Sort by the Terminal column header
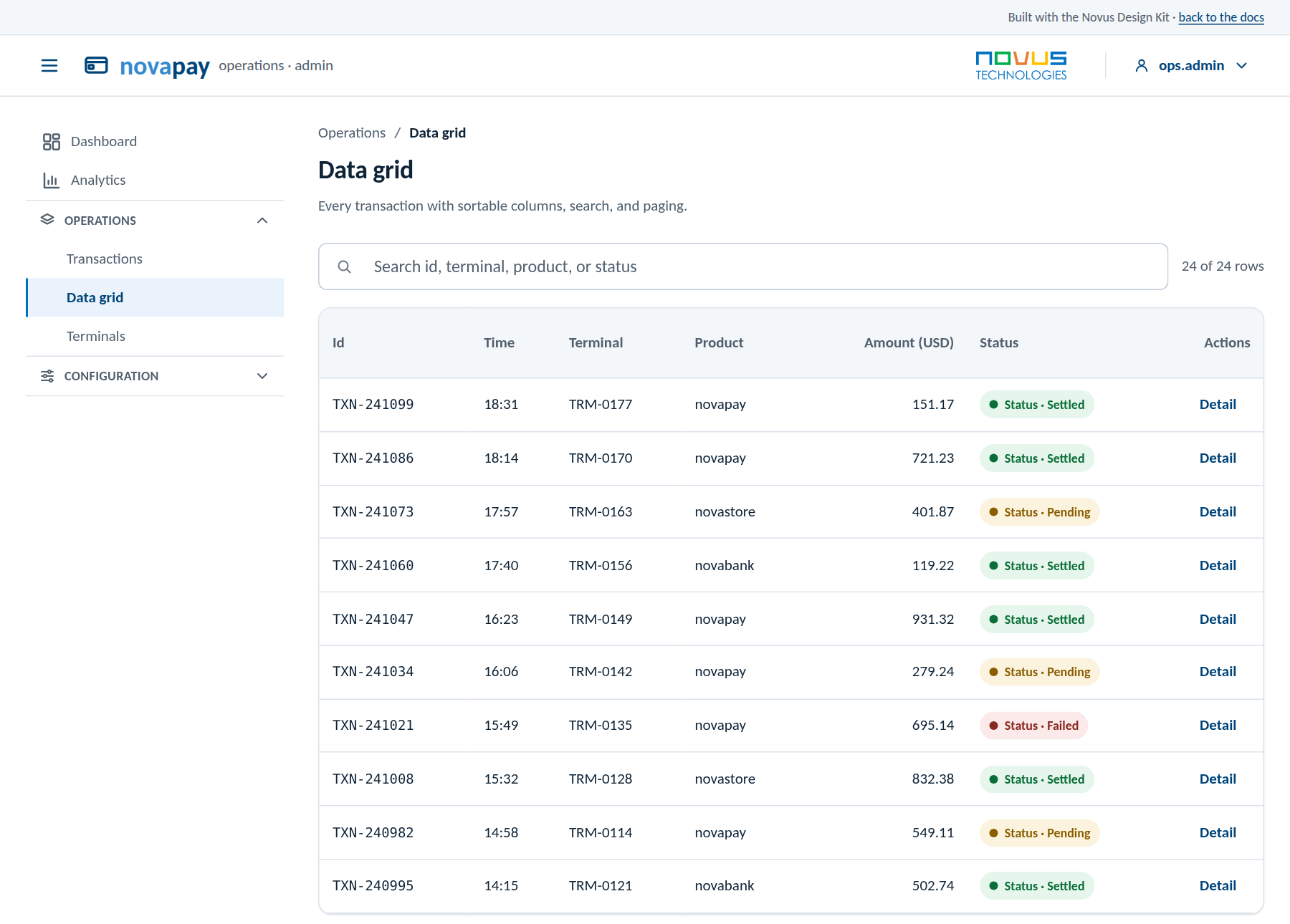Viewport: 1290px width, 924px height. coord(596,343)
